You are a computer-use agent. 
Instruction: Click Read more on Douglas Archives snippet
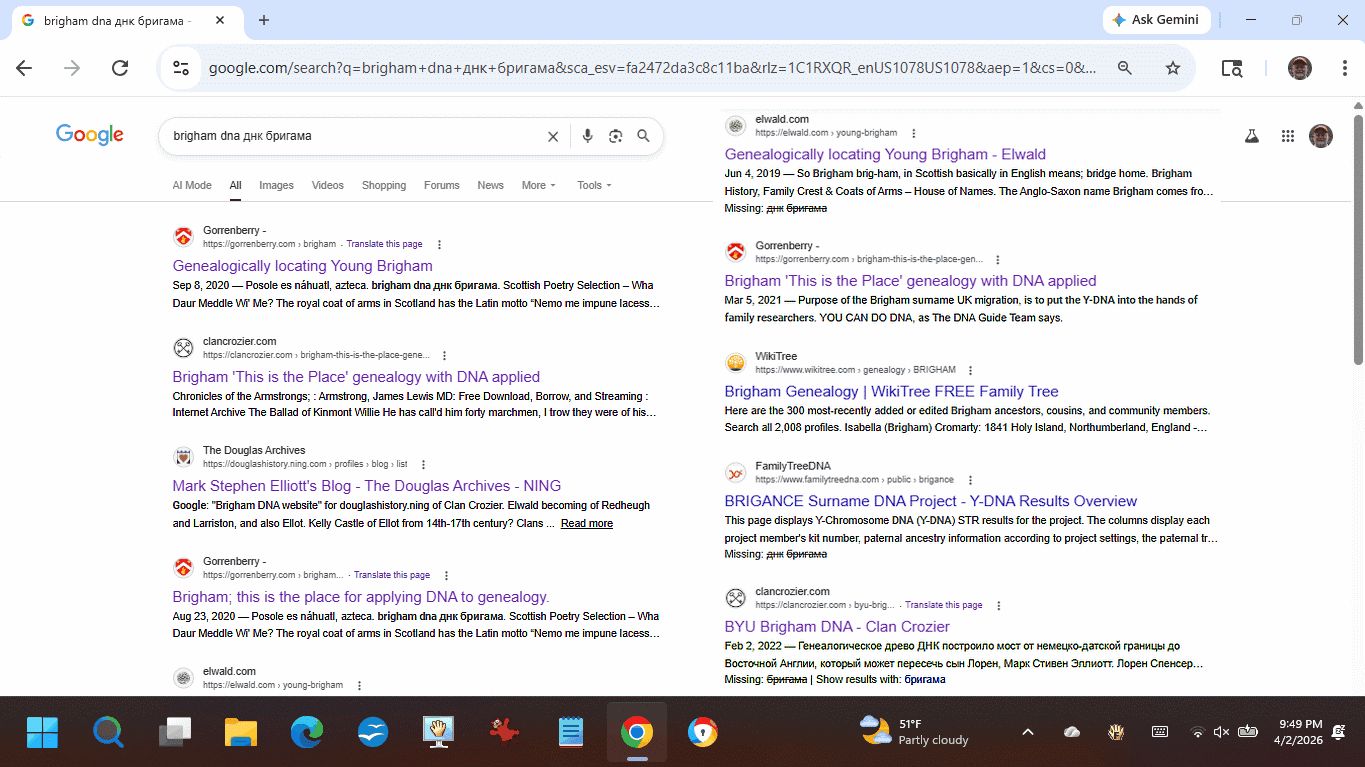[587, 524]
